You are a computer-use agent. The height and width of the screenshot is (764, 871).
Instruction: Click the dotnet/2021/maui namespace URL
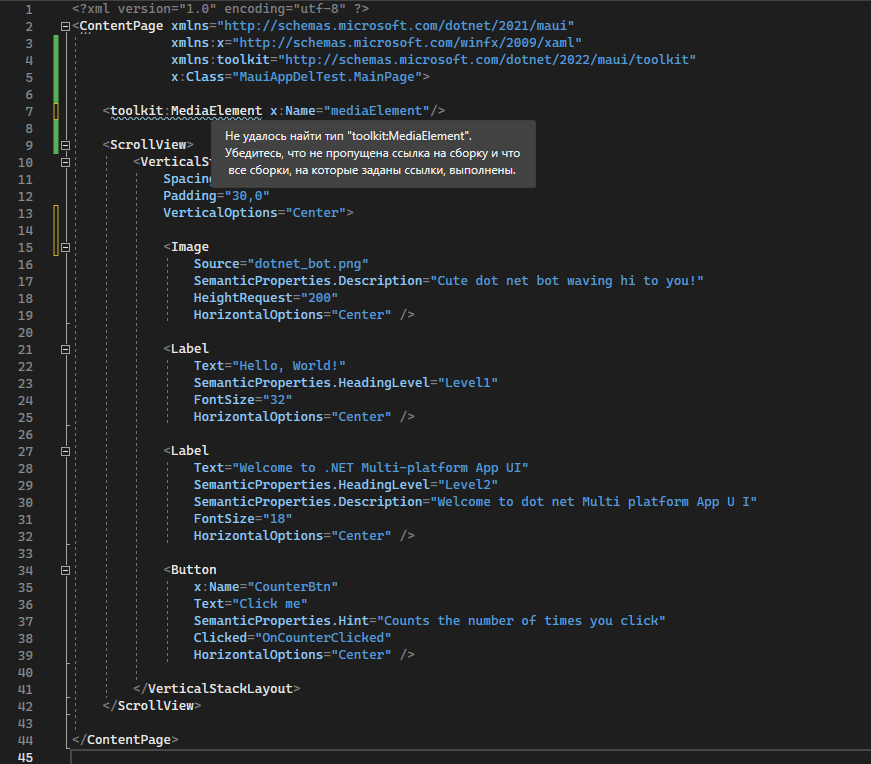(396, 26)
